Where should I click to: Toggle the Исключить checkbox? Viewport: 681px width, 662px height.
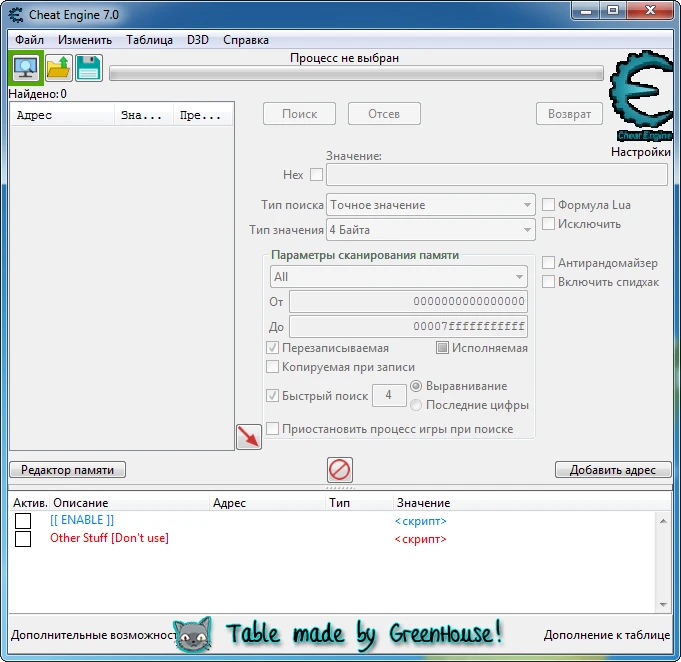548,224
